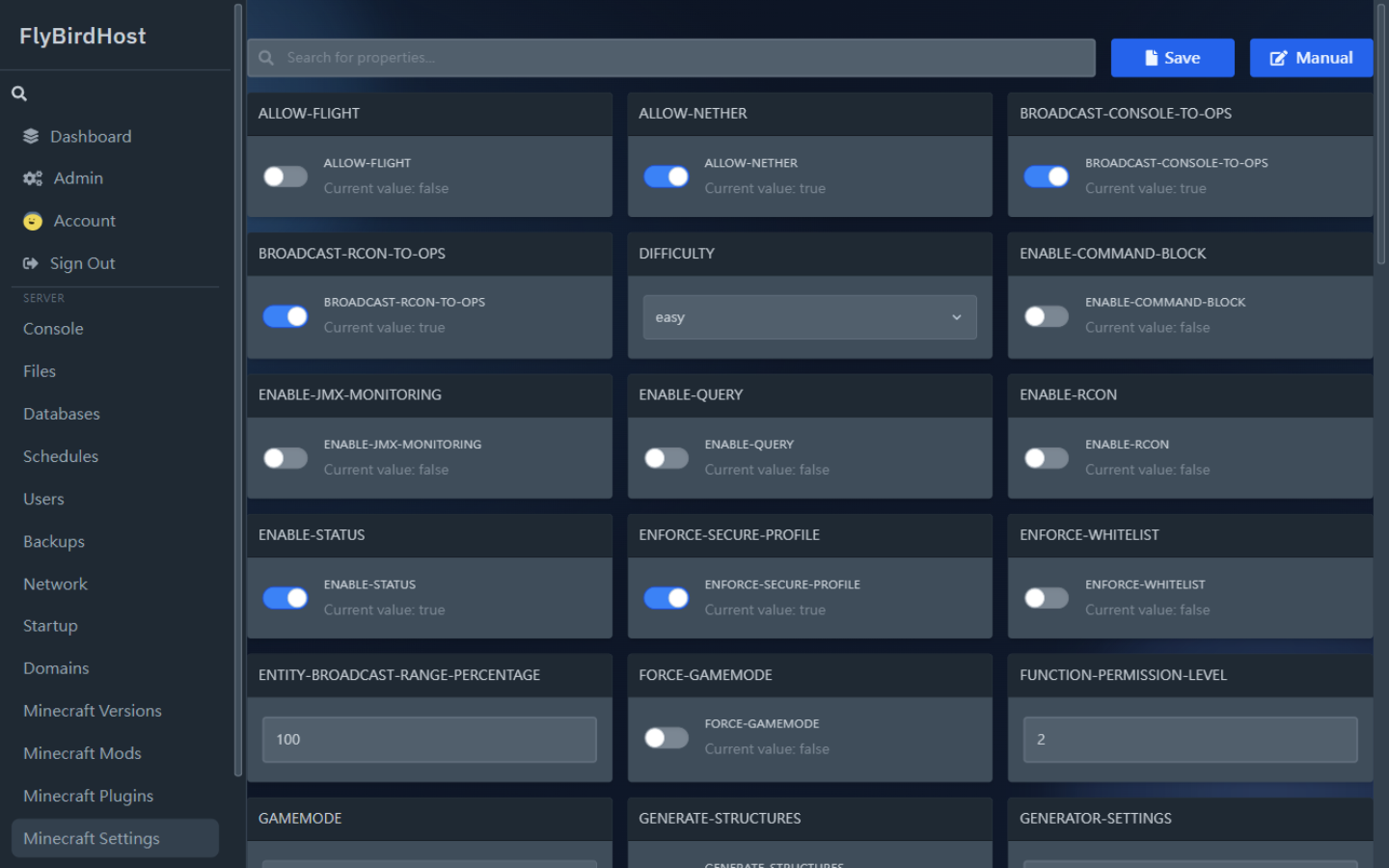Disable the ENABLE-STATUS switch
1389x868 pixels.
(x=286, y=598)
